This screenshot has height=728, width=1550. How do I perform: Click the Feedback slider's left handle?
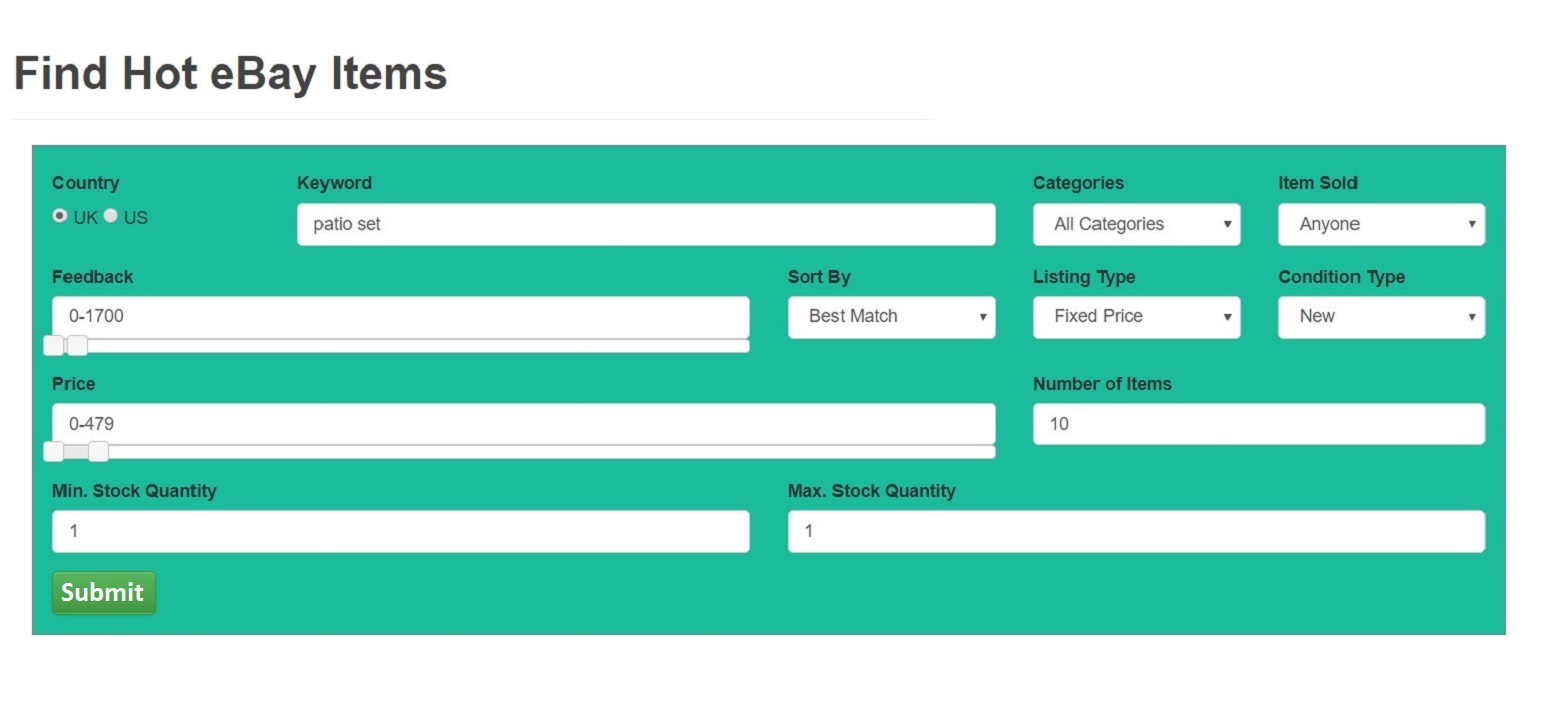tap(54, 346)
